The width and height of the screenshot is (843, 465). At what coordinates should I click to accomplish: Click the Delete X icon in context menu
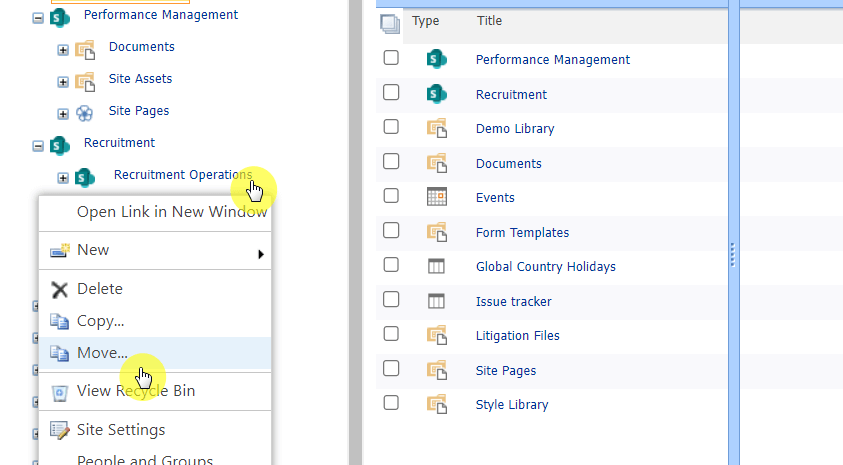click(x=59, y=290)
